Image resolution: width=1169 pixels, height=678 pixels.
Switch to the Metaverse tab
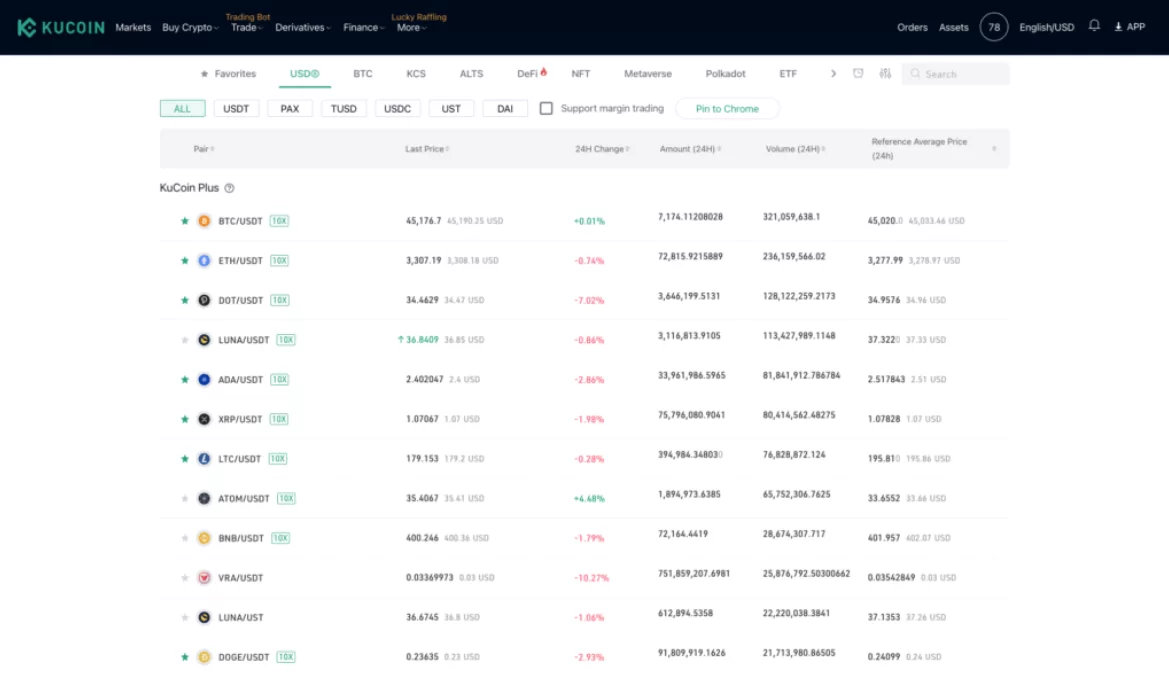coord(647,73)
